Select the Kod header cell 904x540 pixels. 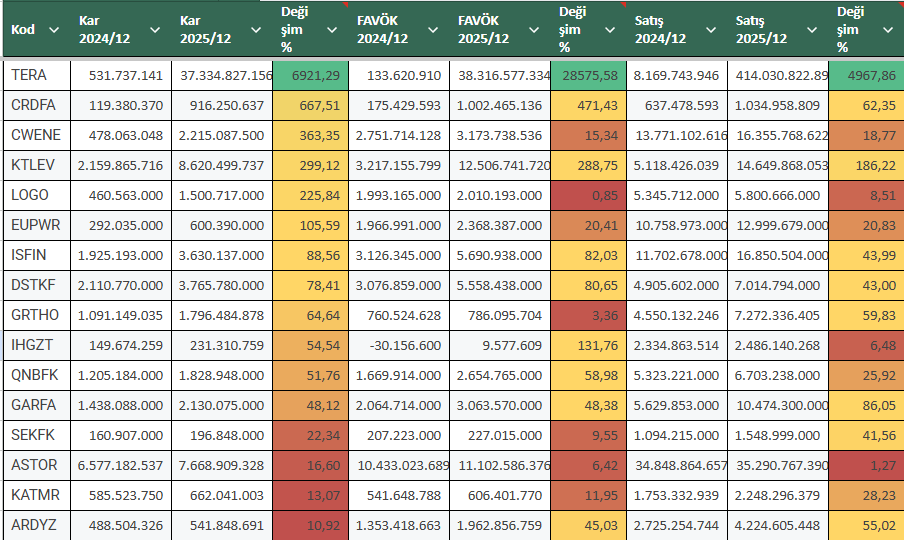tap(37, 29)
